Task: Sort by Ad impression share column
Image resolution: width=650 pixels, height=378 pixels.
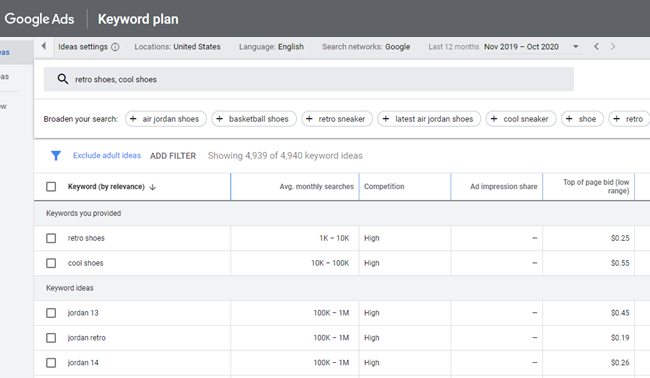Action: coord(504,187)
